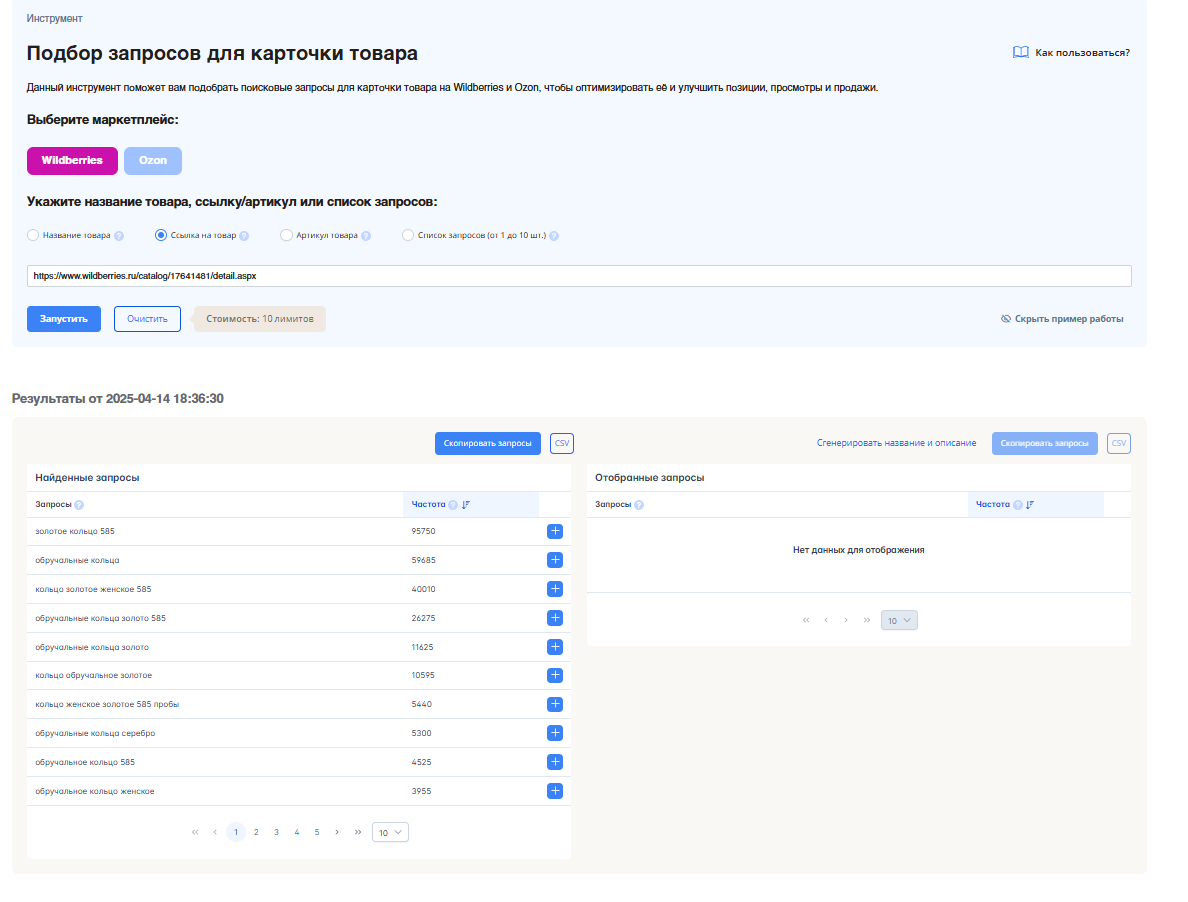Click help icon beside 'Название товара'

[119, 236]
